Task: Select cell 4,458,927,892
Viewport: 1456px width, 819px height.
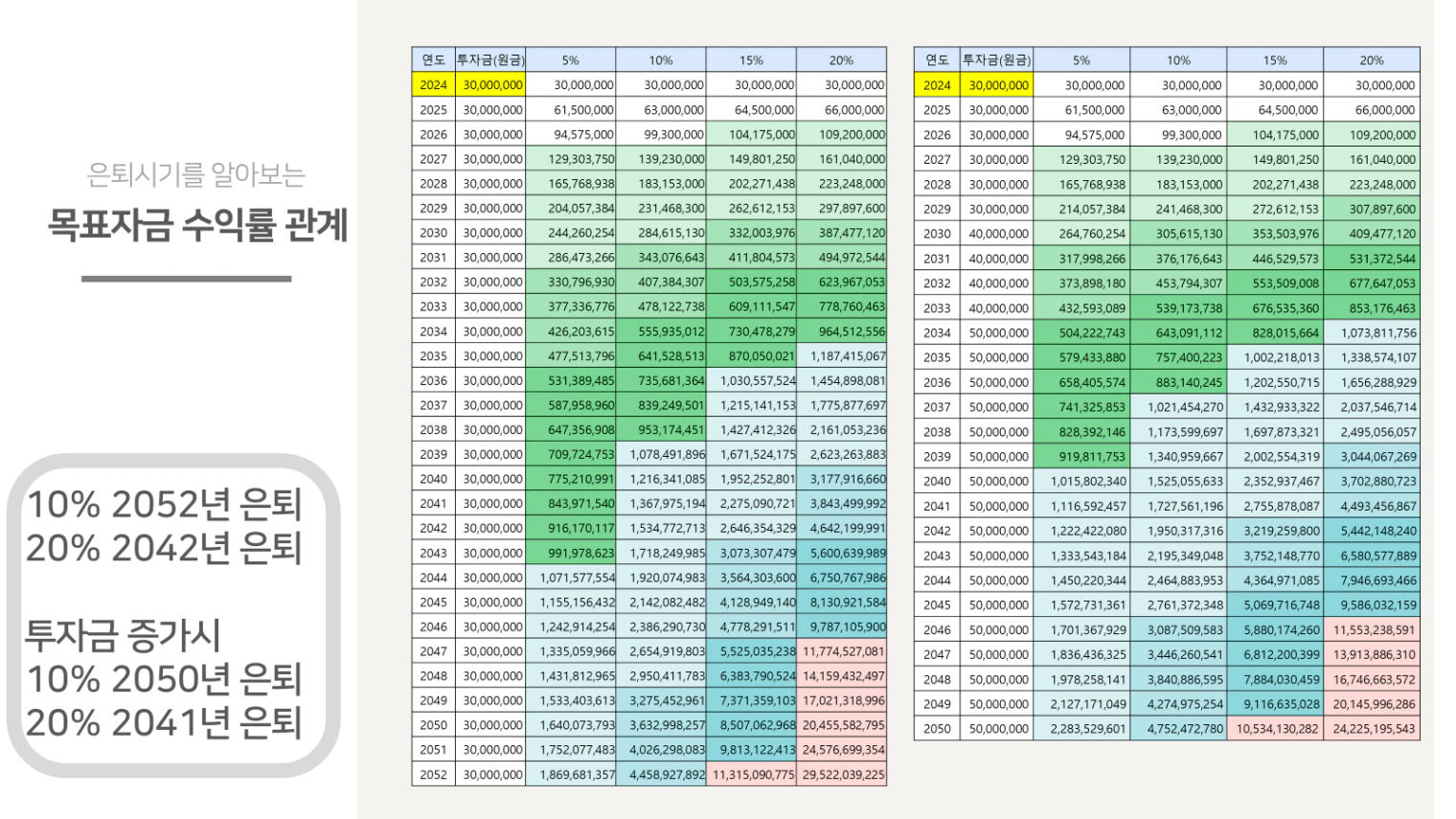Action: [661, 775]
